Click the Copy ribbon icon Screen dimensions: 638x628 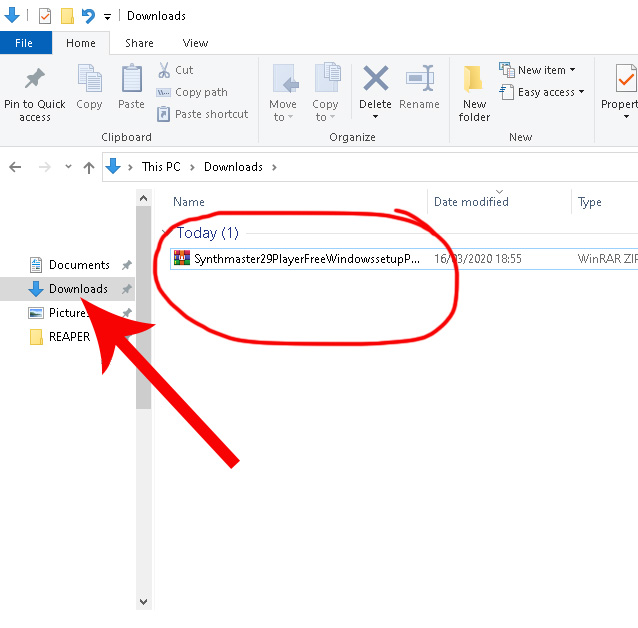coord(90,78)
